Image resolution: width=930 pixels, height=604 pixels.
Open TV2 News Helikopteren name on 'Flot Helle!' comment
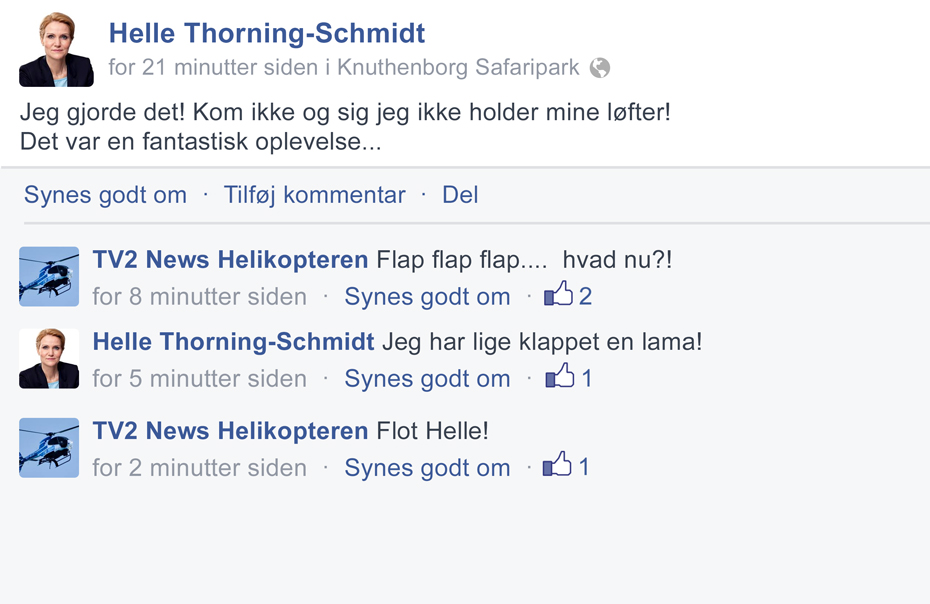click(231, 431)
